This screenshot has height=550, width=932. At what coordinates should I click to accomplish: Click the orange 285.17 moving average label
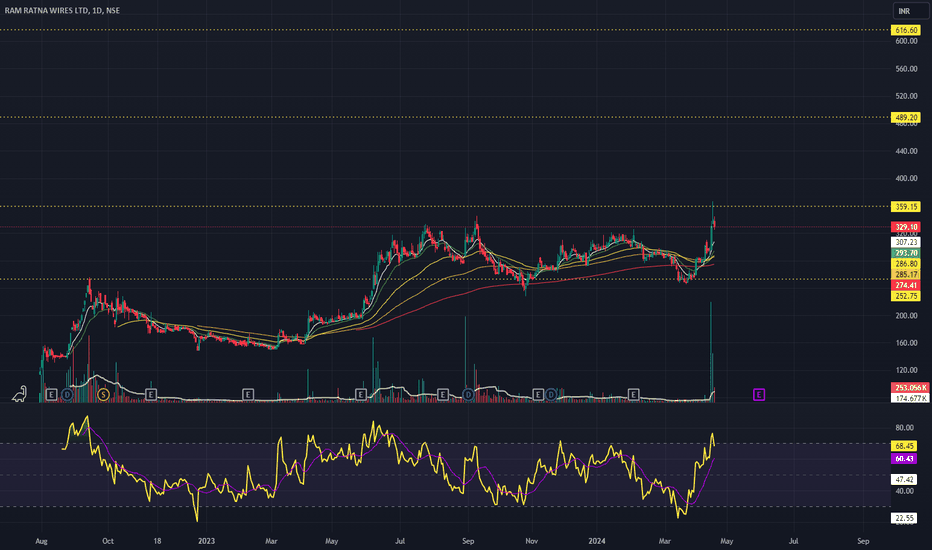(x=906, y=274)
